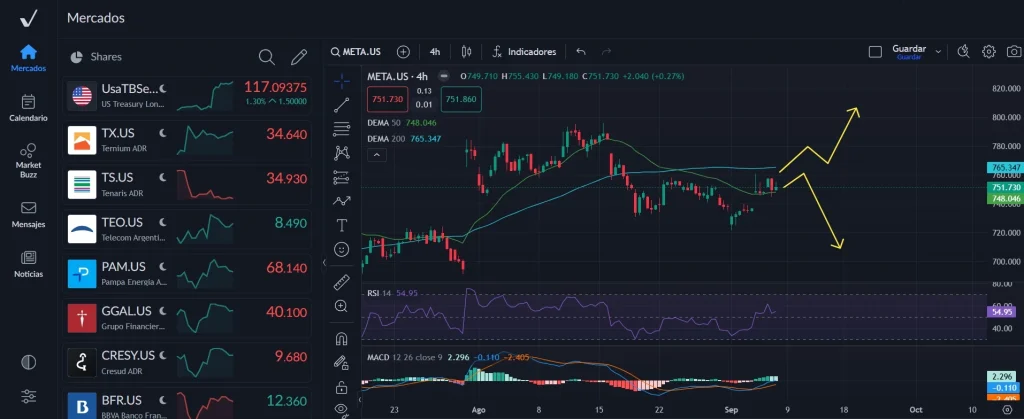Change the 4h timeframe interval
The image size is (1024, 419).
(435, 52)
